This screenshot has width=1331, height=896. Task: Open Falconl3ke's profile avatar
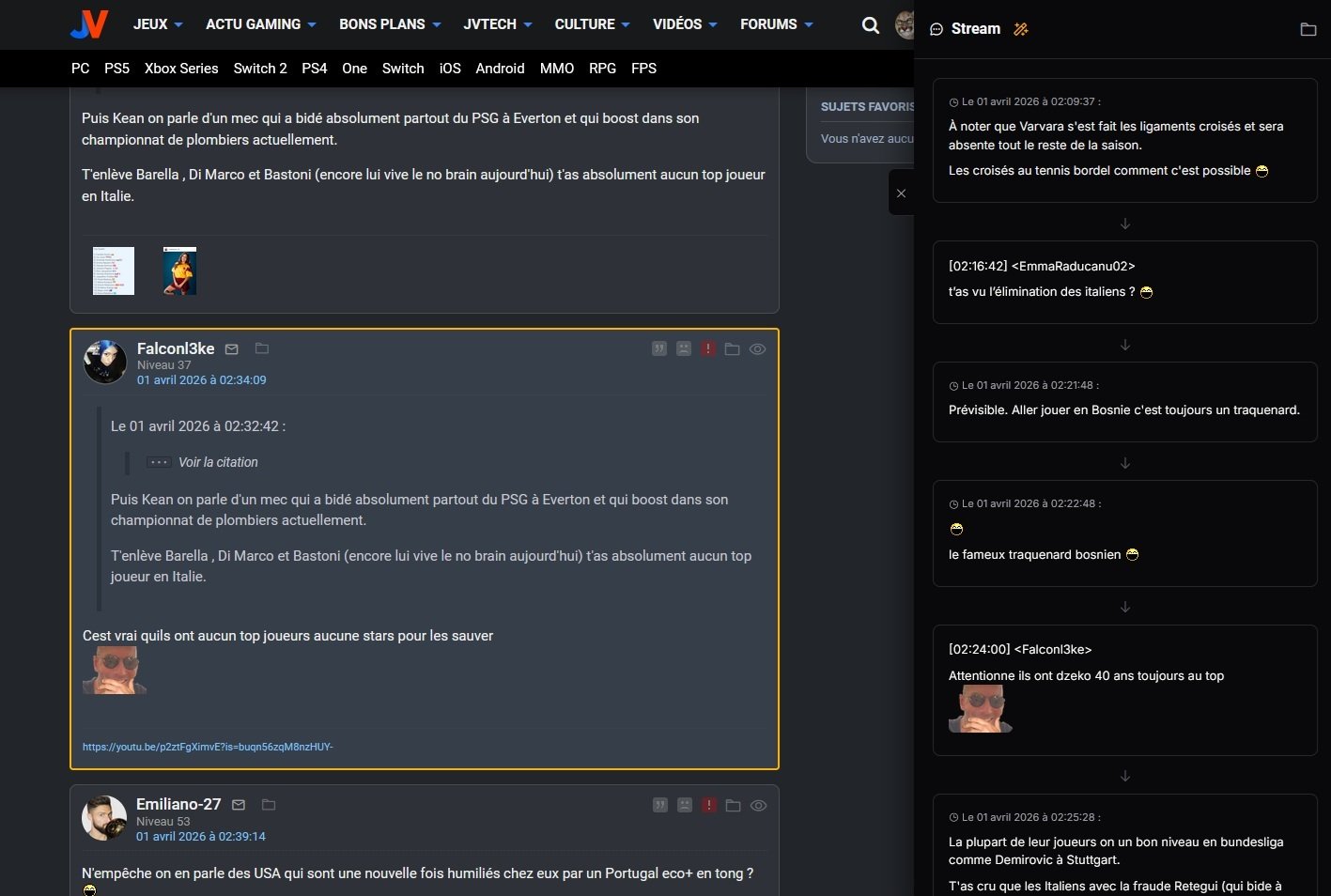point(104,363)
